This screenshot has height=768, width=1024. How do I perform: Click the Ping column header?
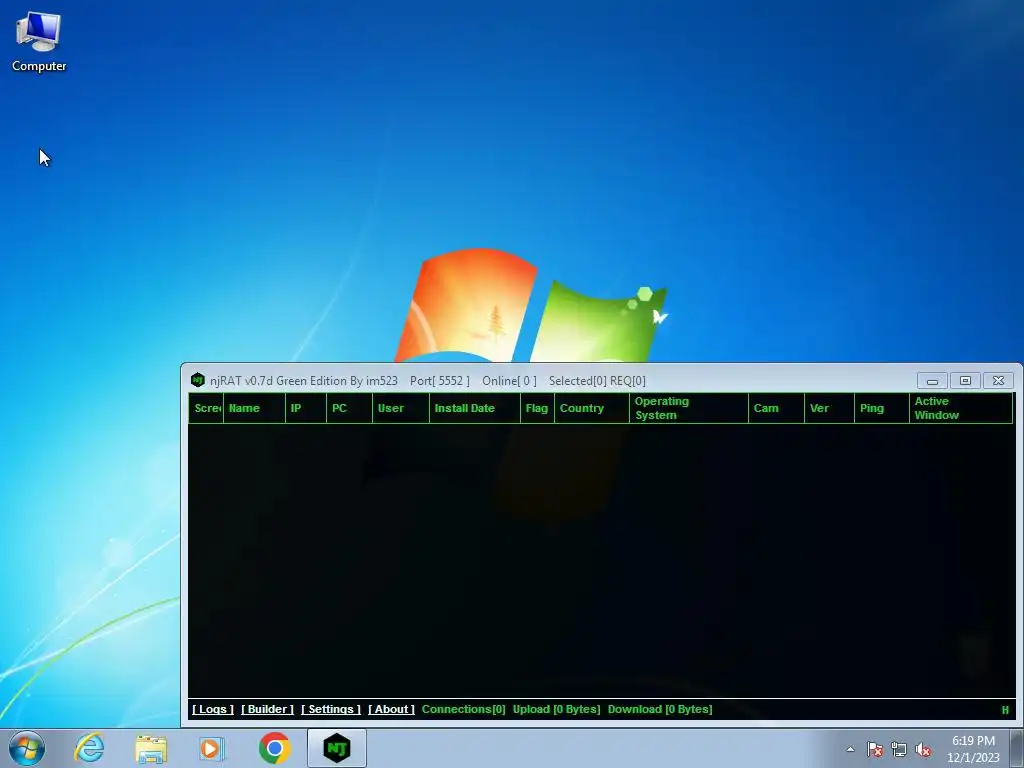[x=882, y=408]
